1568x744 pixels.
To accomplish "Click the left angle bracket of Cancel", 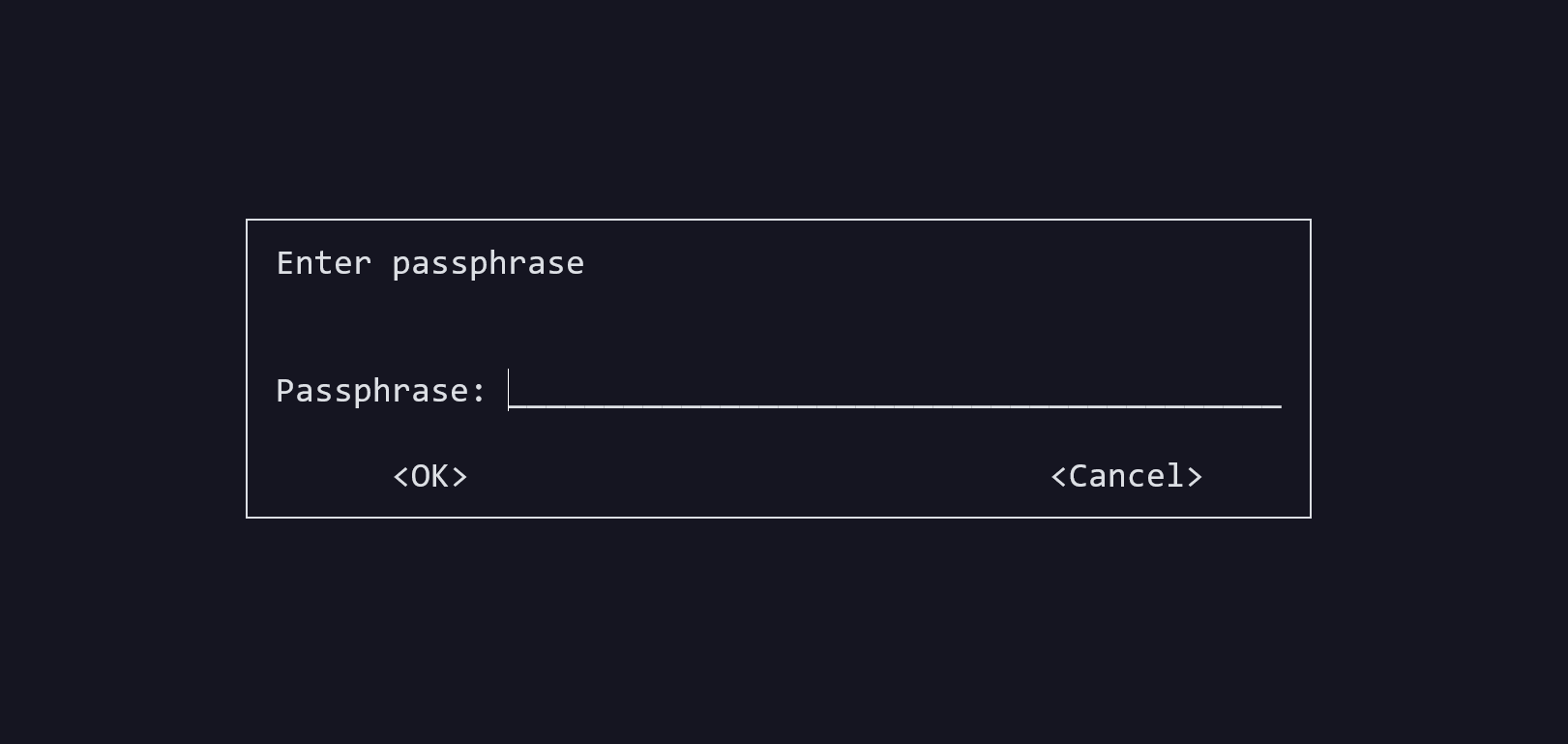I will coord(1058,477).
